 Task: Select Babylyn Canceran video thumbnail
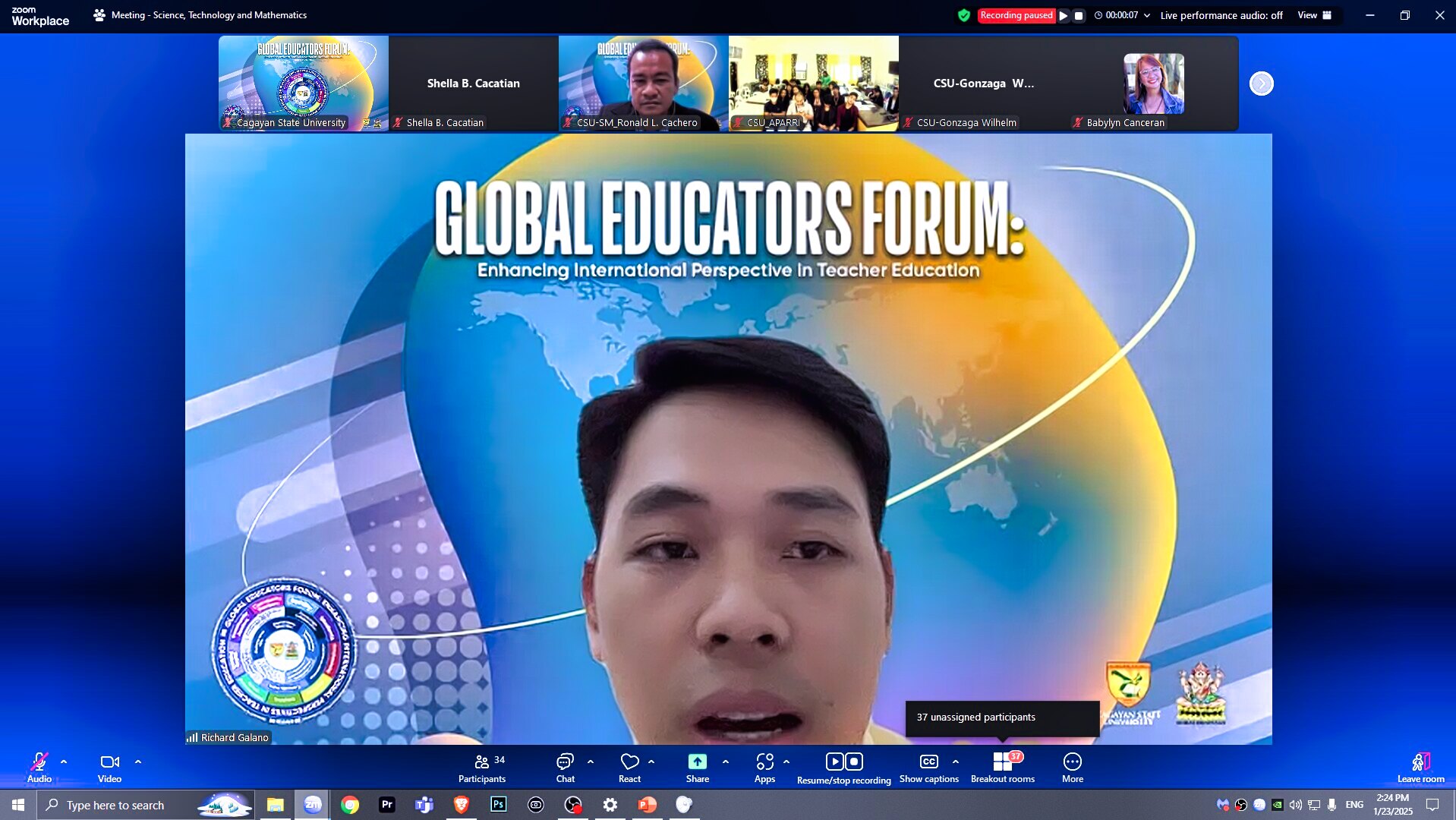click(x=1154, y=84)
